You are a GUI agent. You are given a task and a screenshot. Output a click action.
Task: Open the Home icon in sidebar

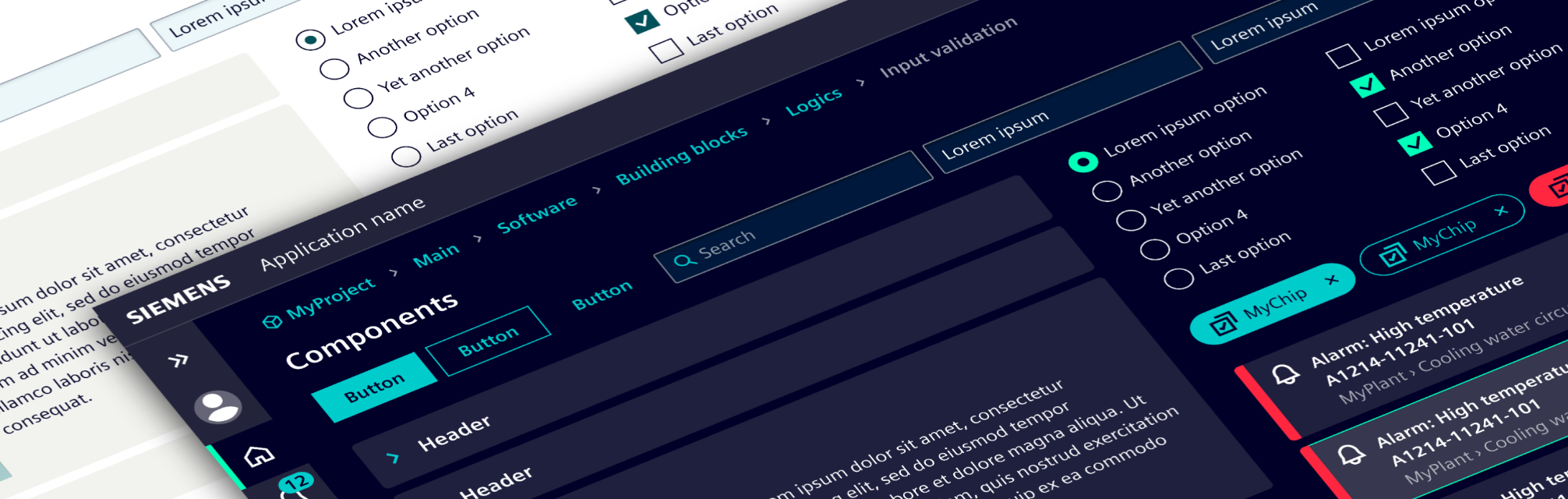pos(260,455)
